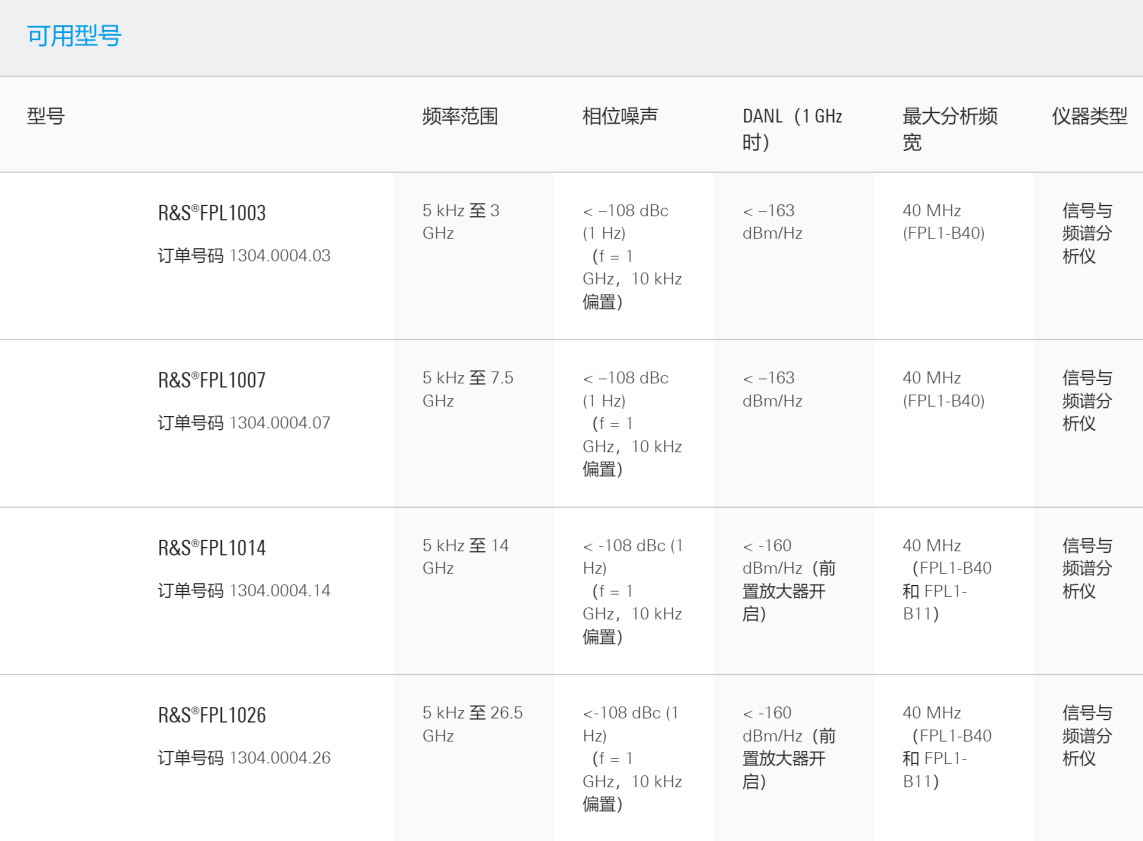Click the phase noise cell for FPL1003

pyautogui.click(x=632, y=256)
